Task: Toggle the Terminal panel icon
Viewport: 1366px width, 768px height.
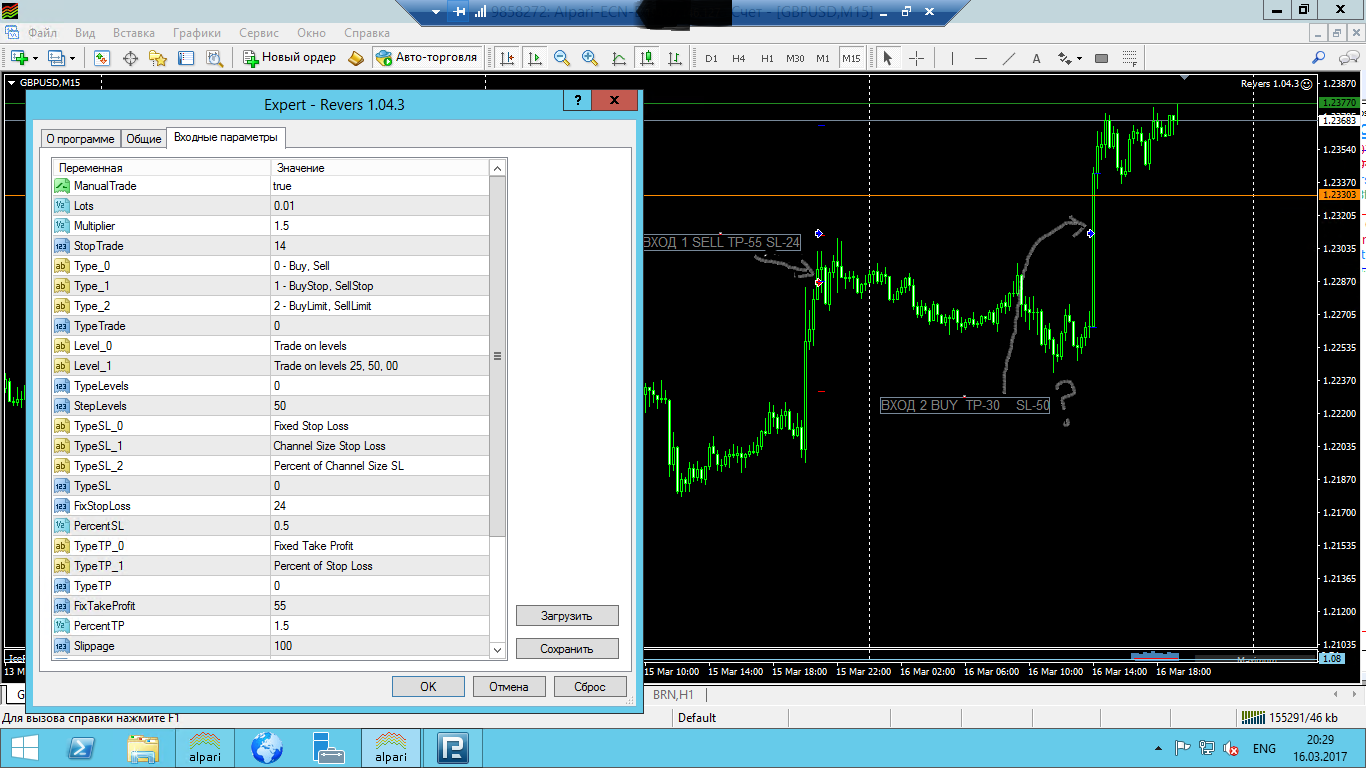Action: pyautogui.click(x=186, y=58)
